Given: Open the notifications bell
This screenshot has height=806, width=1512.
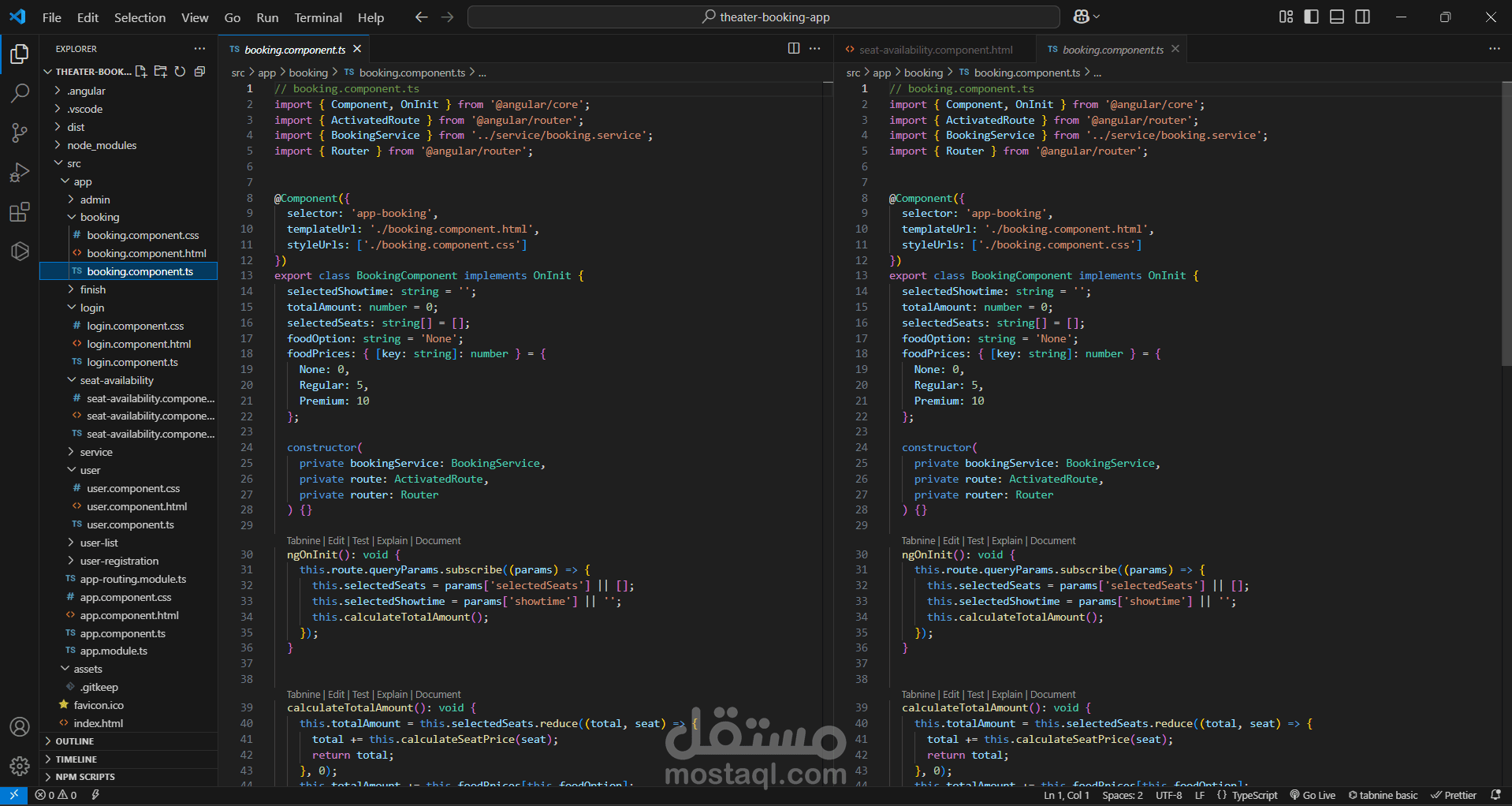Looking at the screenshot, I should point(1495,795).
